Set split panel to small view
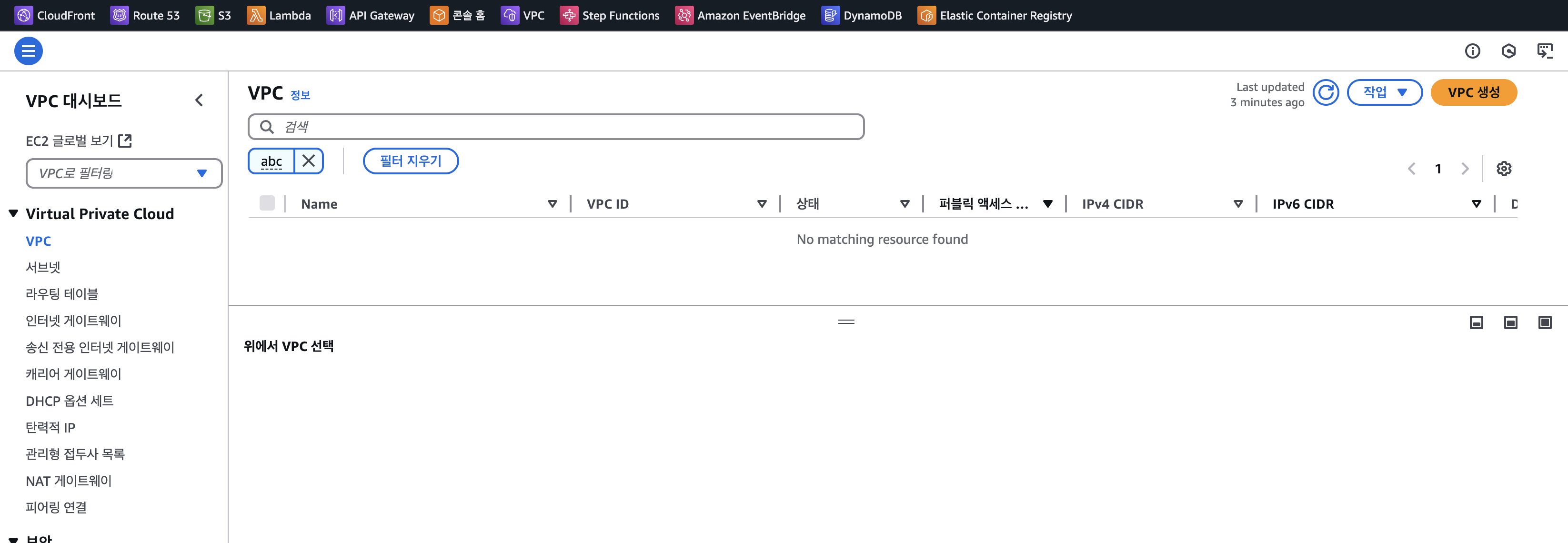The width and height of the screenshot is (1568, 543). pos(1476,322)
